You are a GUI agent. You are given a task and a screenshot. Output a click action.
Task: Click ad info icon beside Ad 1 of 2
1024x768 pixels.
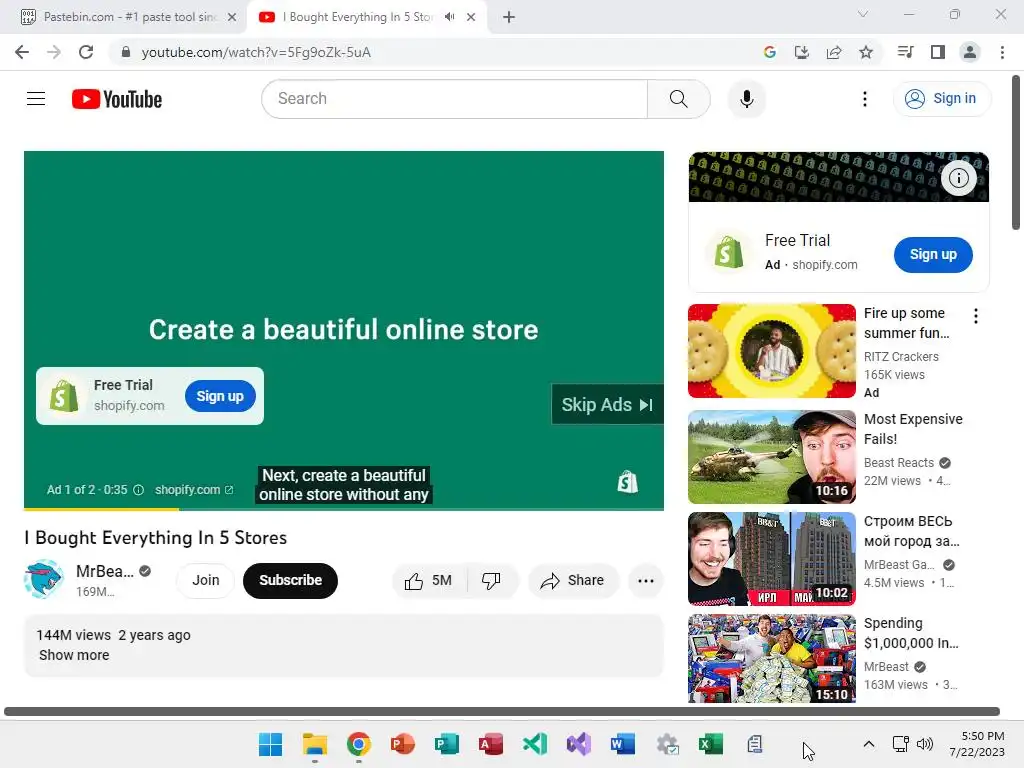click(x=138, y=490)
